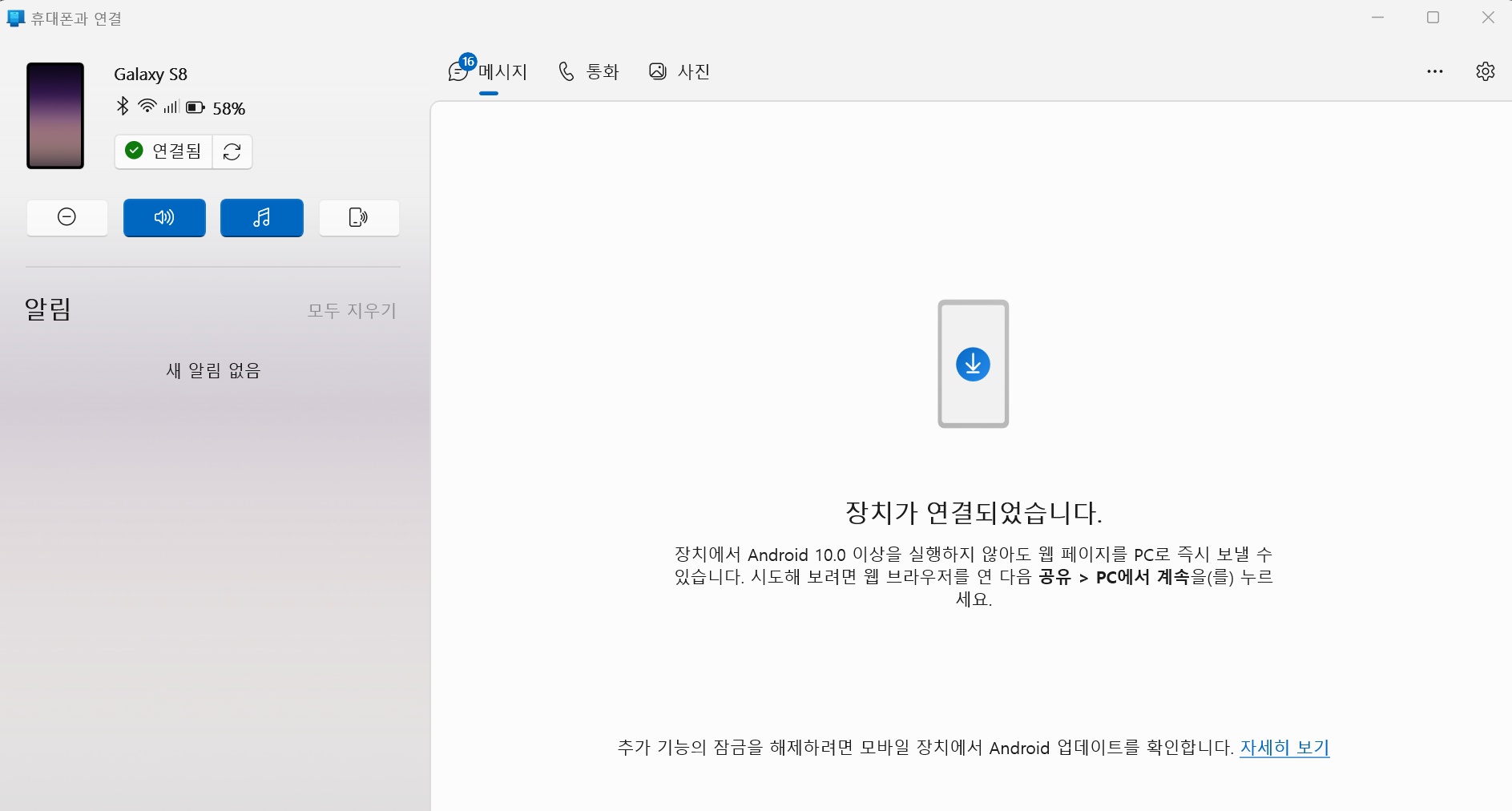Toggle Do Not Disturb button
This screenshot has height=811, width=1512.
tap(67, 217)
